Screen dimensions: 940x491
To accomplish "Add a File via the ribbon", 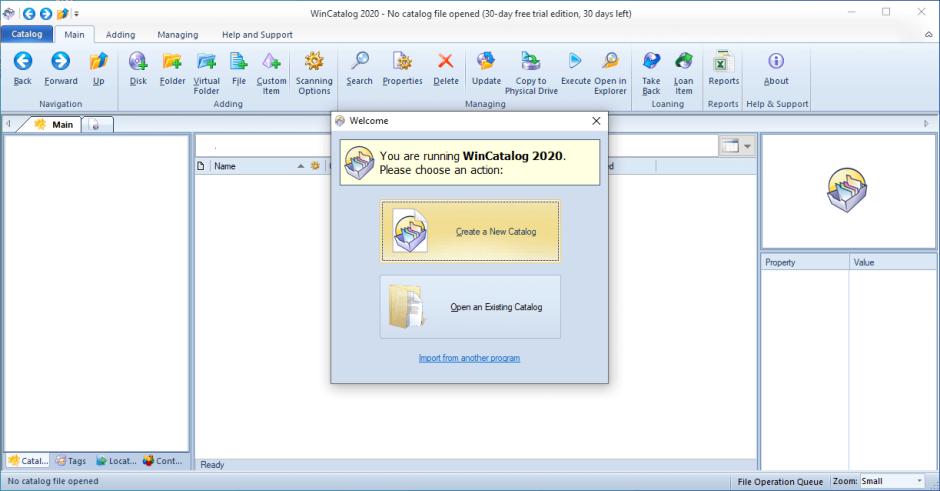I will coord(239,69).
